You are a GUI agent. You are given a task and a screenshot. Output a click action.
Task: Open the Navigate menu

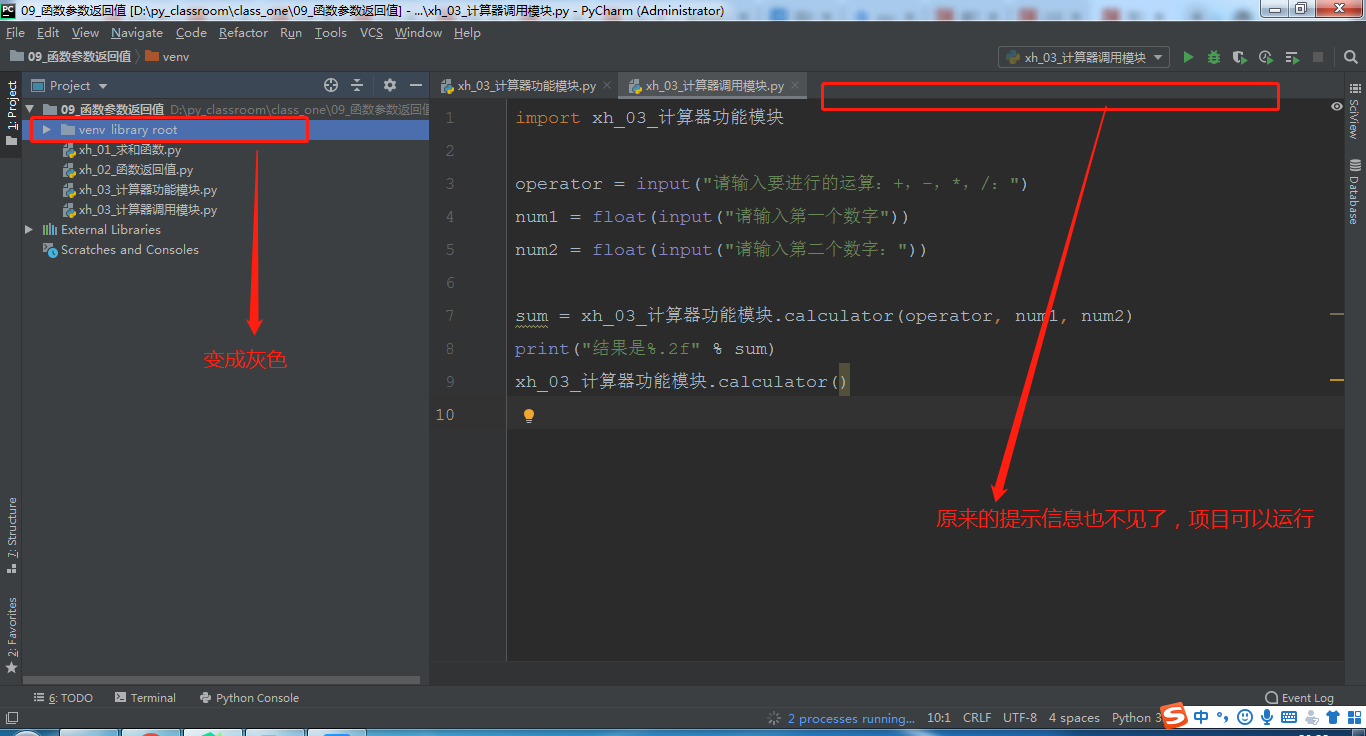pos(136,32)
